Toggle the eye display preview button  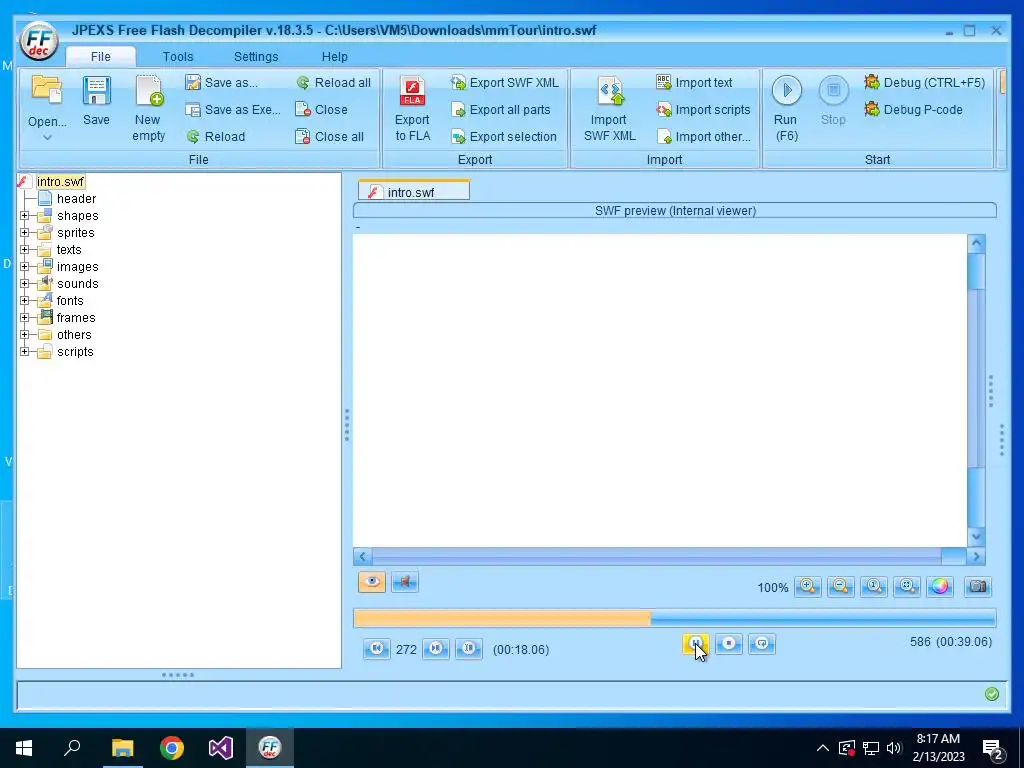[x=372, y=582]
